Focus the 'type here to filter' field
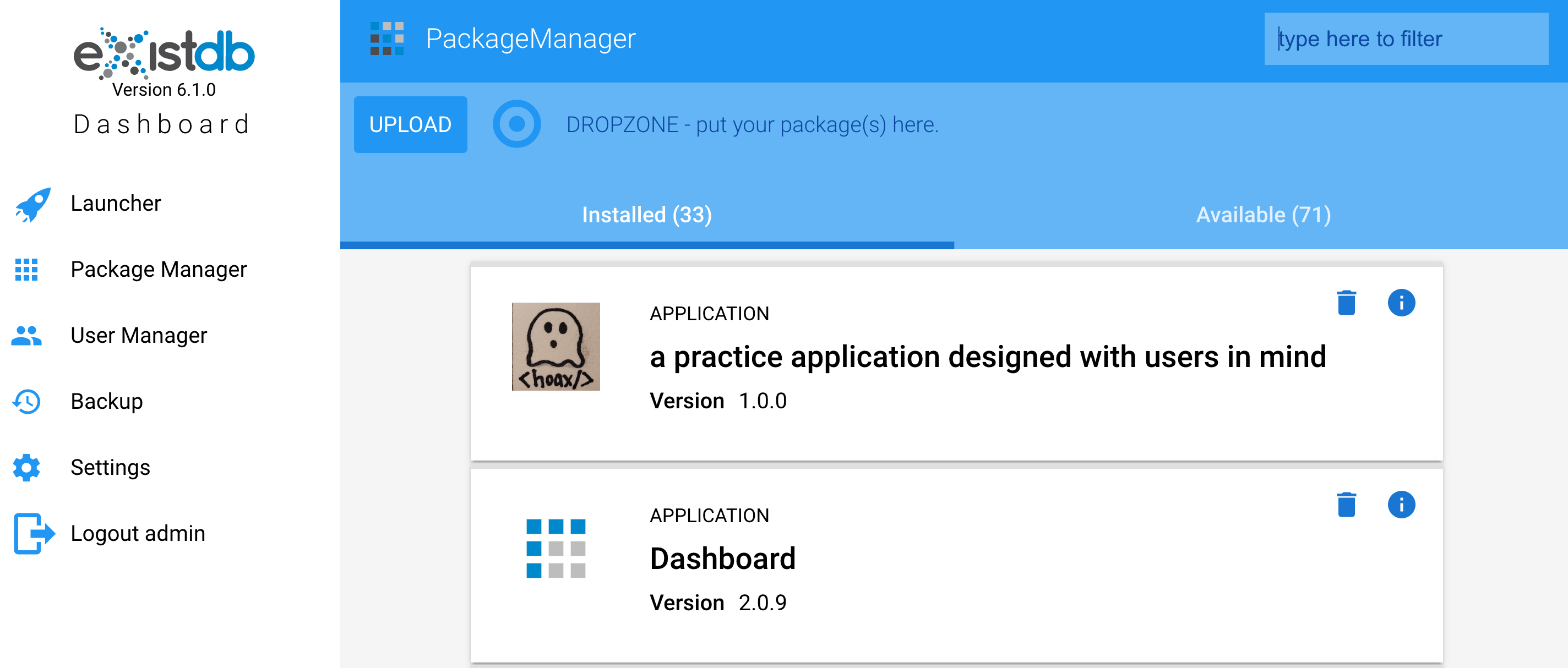Viewport: 1568px width, 668px height. pyautogui.click(x=1406, y=39)
